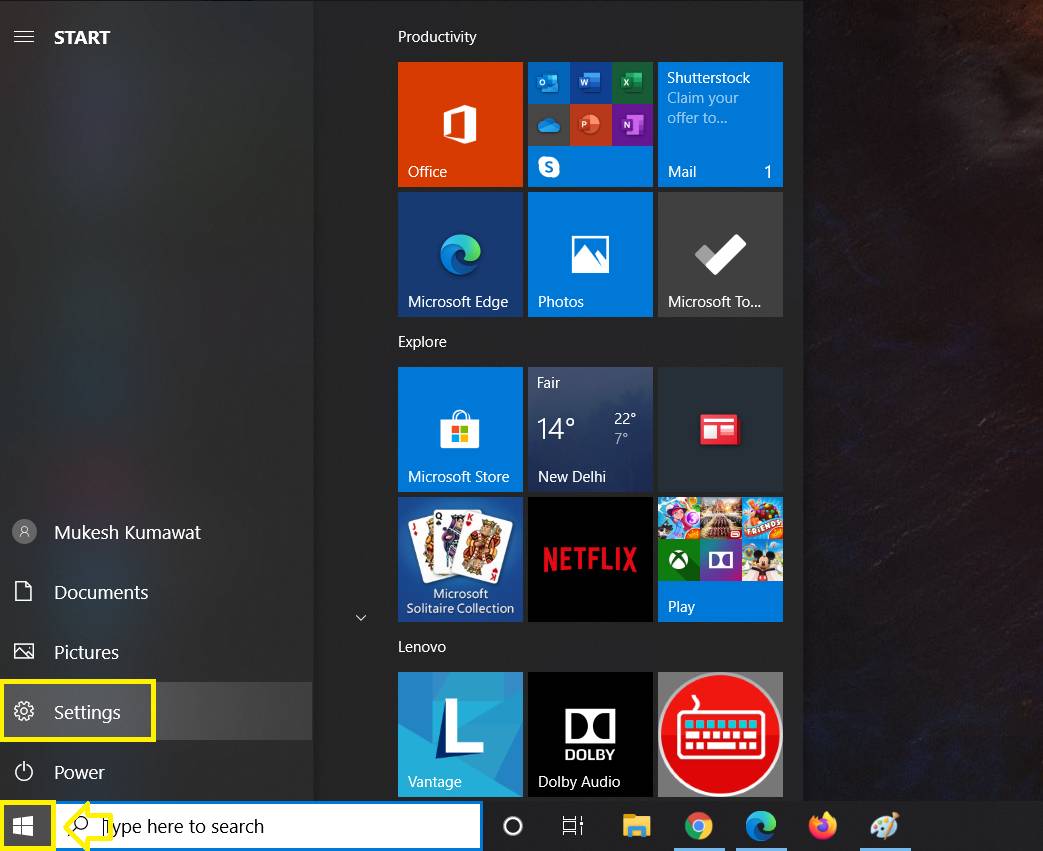This screenshot has height=851, width=1043.
Task: Open File Explorer from the taskbar
Action: point(637,826)
